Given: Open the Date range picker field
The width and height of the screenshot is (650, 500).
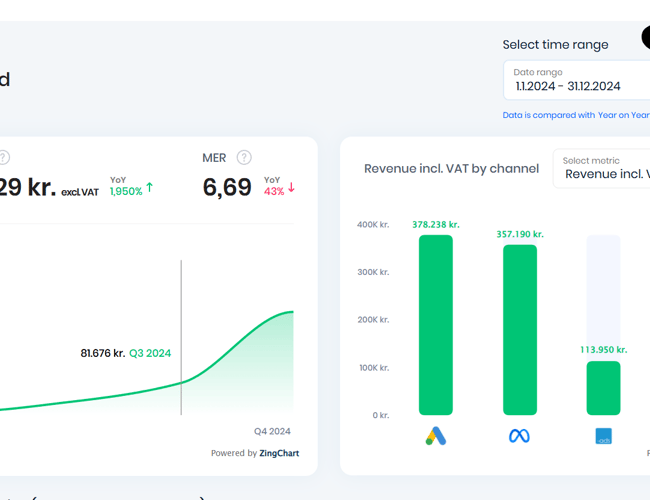Looking at the screenshot, I should tap(578, 80).
